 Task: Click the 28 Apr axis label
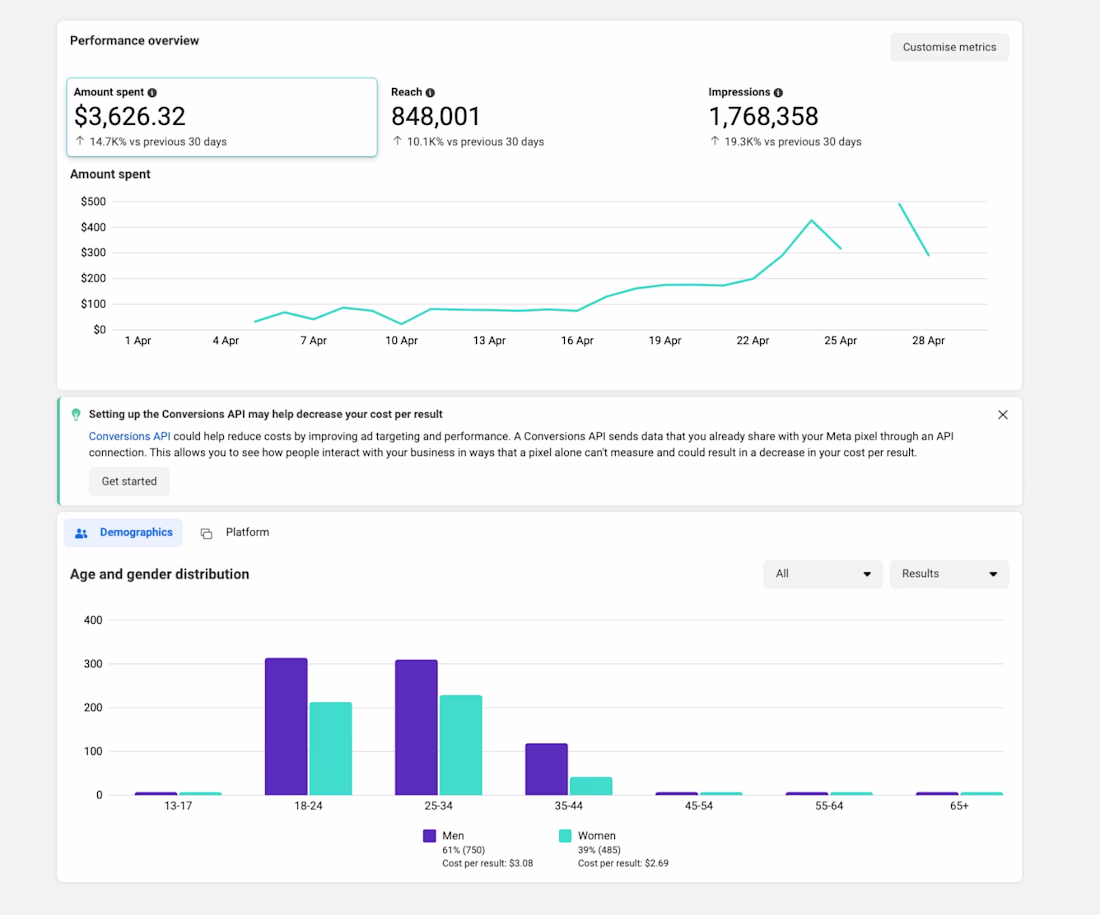click(x=928, y=340)
